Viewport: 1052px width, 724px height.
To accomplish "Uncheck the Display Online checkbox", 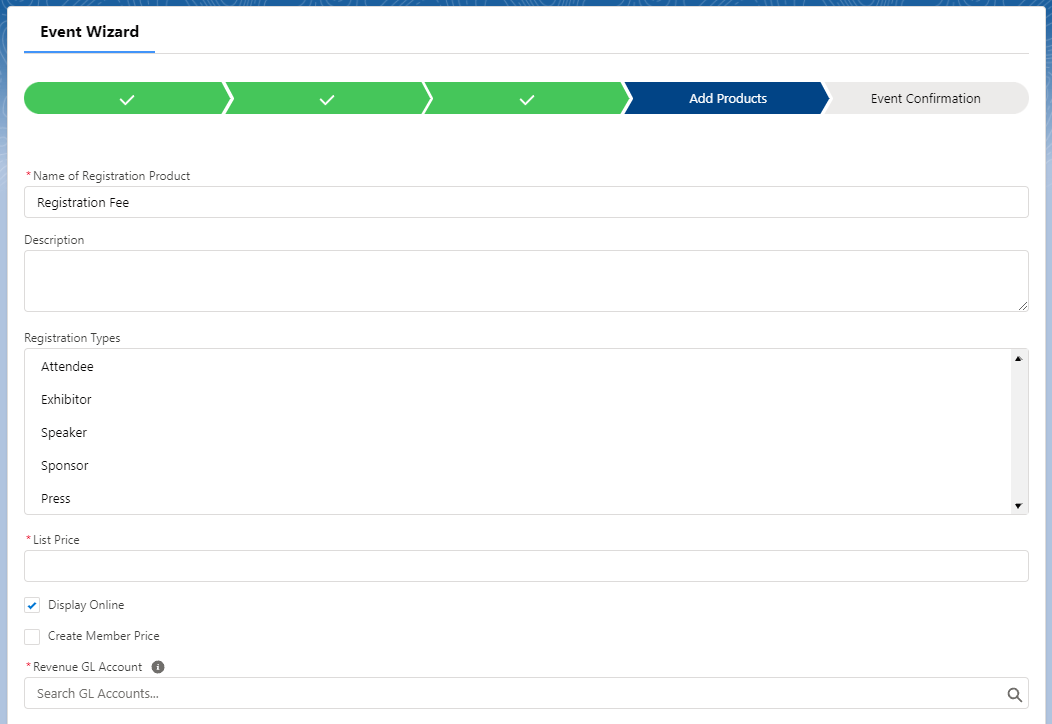I will [x=33, y=606].
